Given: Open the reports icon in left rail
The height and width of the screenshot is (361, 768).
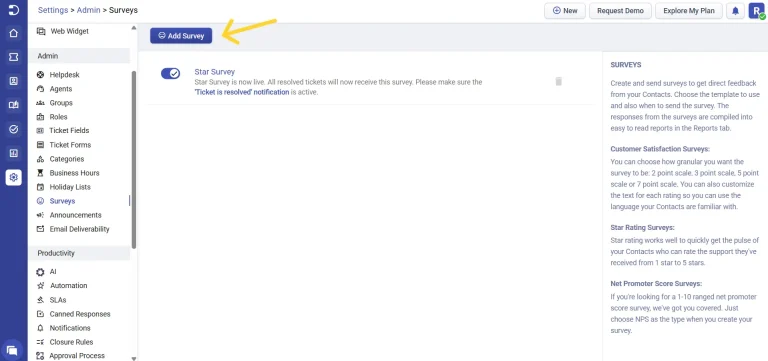Looking at the screenshot, I should pos(14,153).
